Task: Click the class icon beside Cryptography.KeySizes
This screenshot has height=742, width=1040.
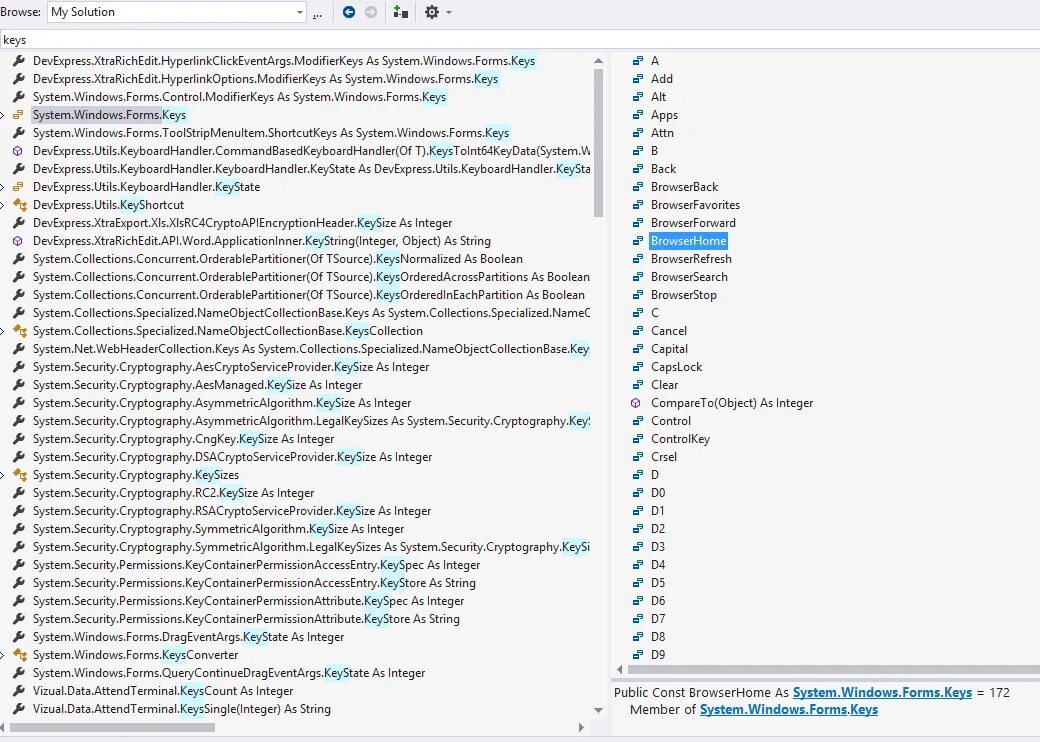Action: (19, 475)
